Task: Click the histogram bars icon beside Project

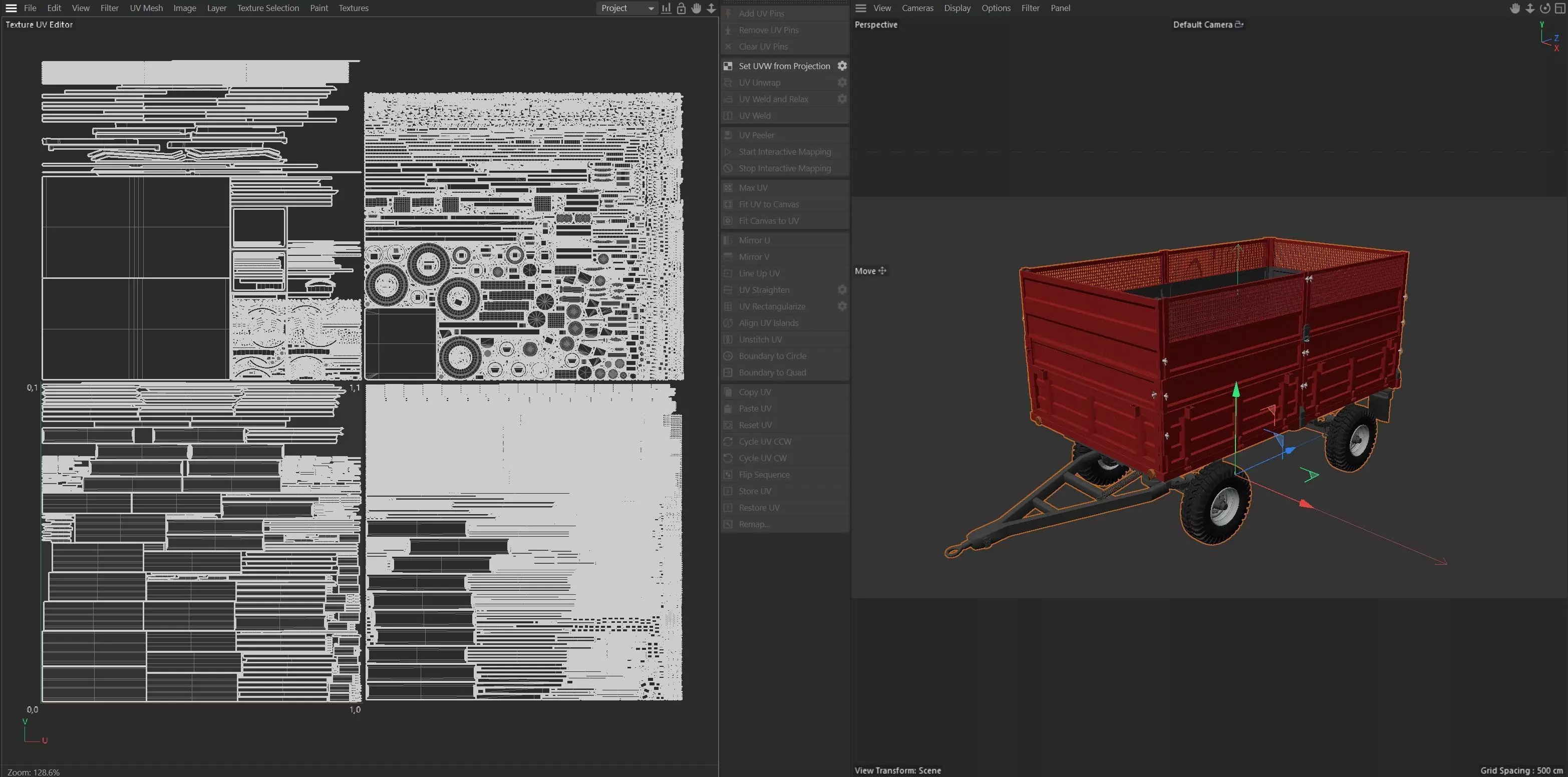Action: [667, 8]
